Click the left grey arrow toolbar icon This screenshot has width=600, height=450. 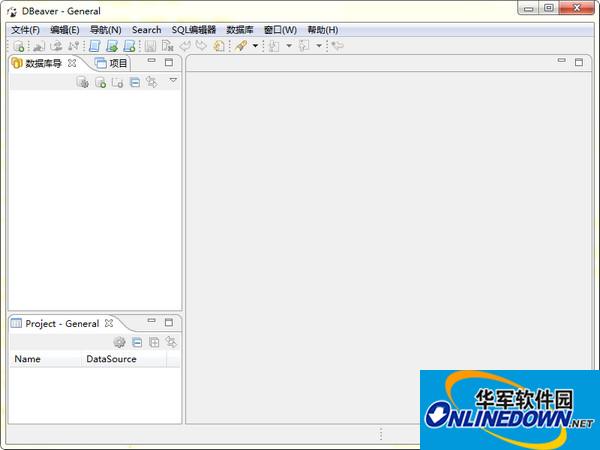[185, 46]
